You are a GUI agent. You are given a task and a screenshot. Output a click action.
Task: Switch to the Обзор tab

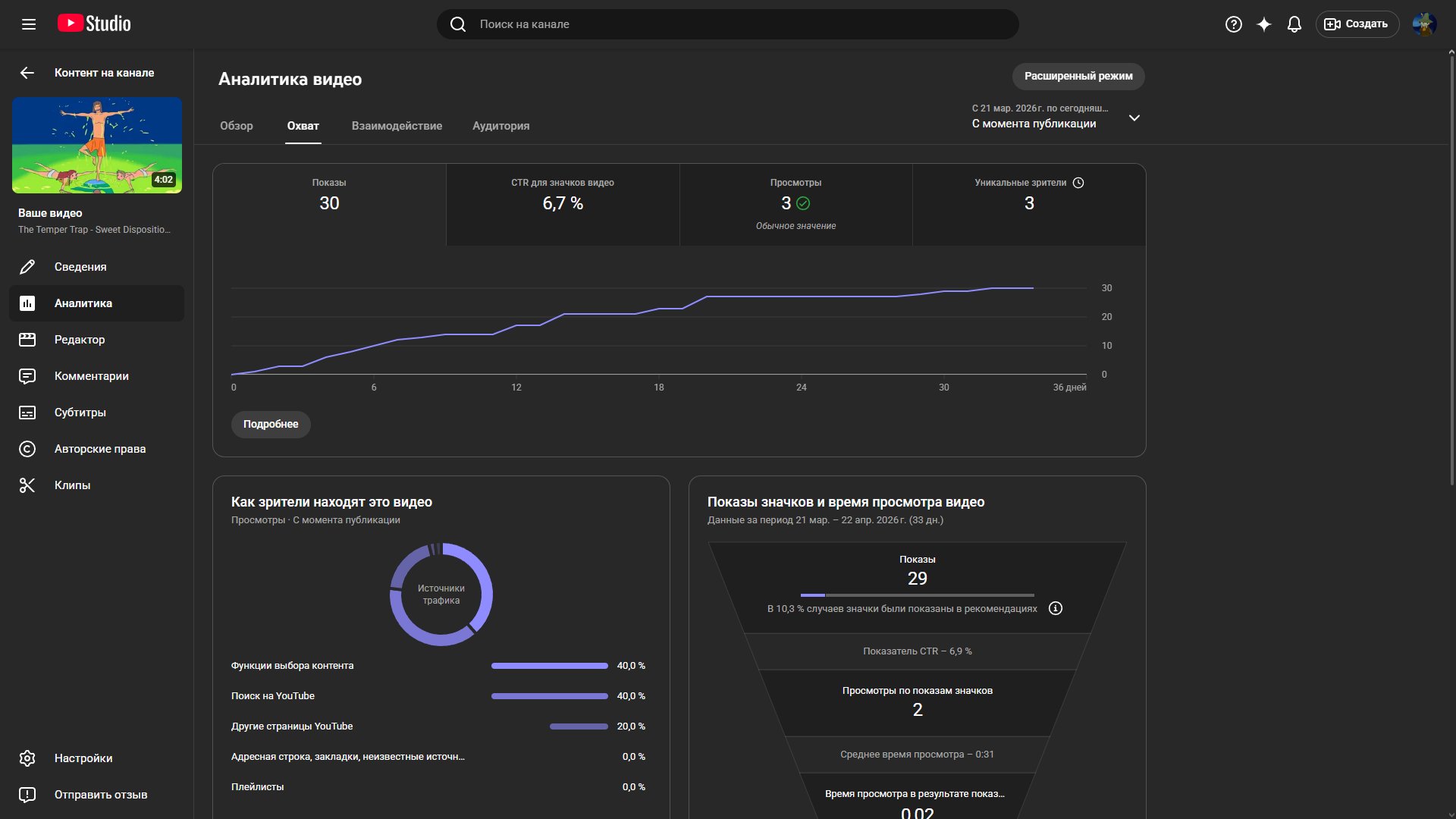[x=237, y=126]
